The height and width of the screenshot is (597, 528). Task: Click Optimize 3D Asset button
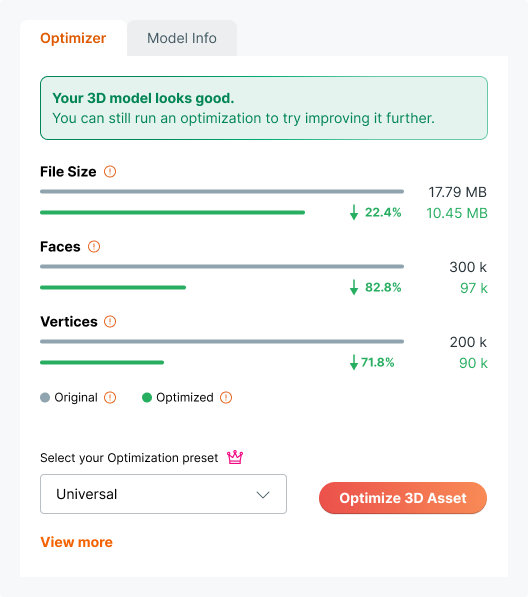click(403, 498)
